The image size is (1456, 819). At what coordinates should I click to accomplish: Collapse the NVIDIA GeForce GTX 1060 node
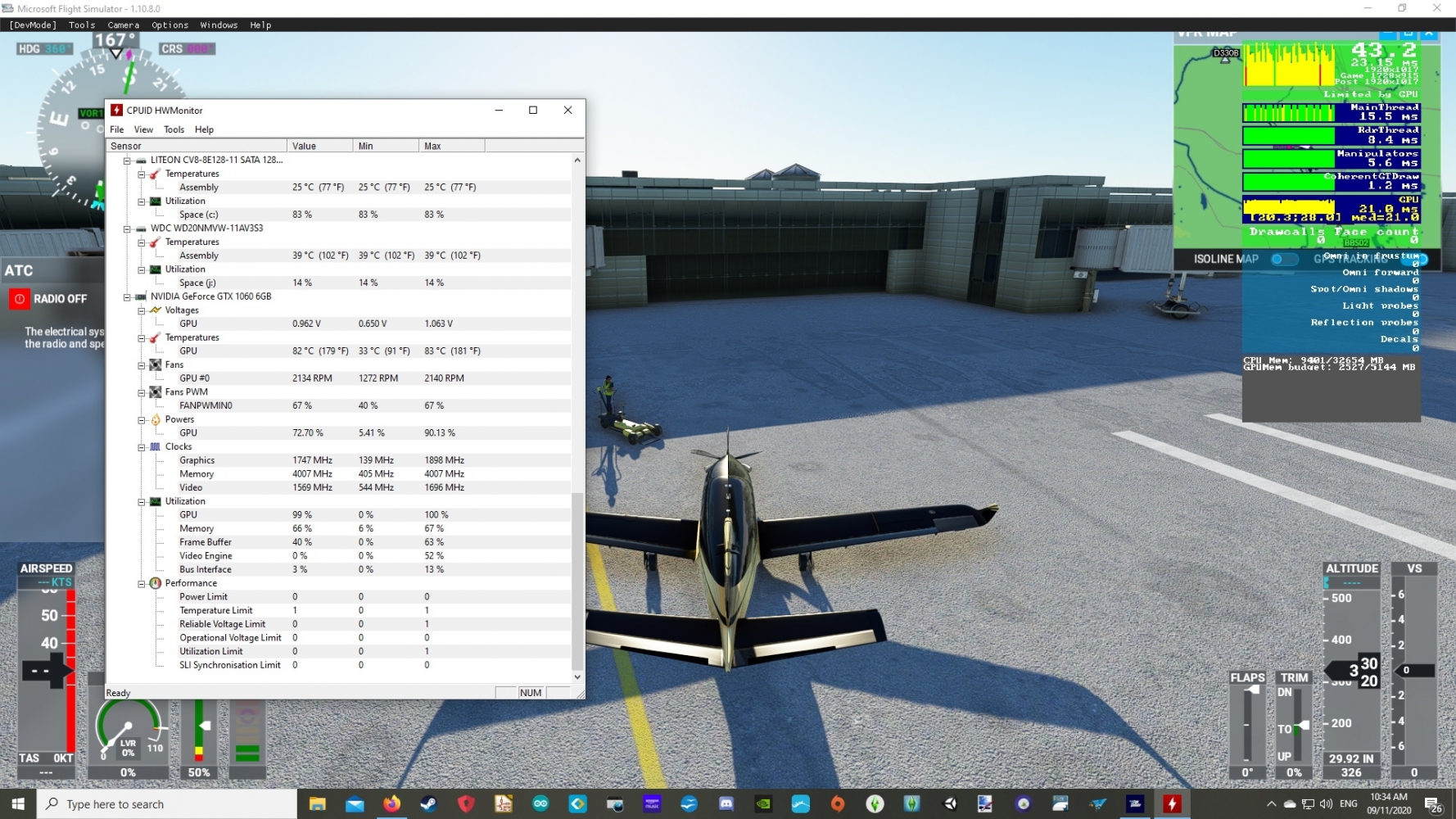click(127, 296)
